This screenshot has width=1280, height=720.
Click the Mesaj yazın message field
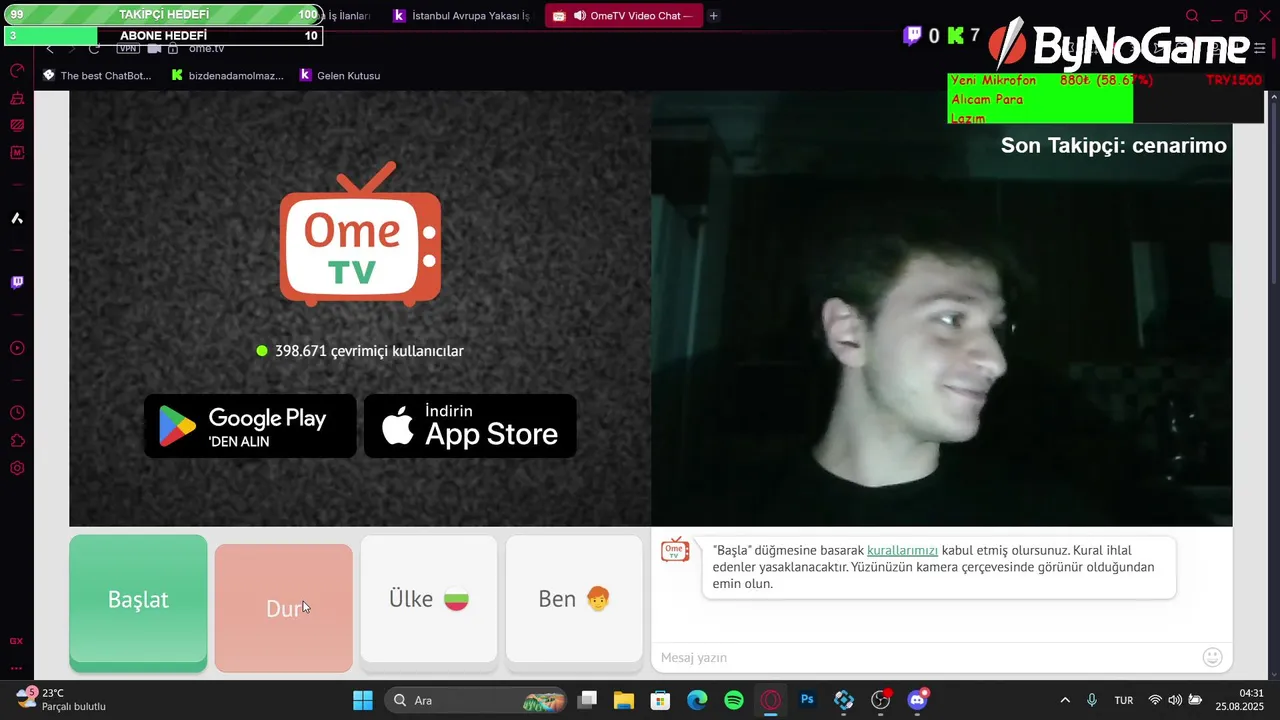pyautogui.click(x=925, y=657)
